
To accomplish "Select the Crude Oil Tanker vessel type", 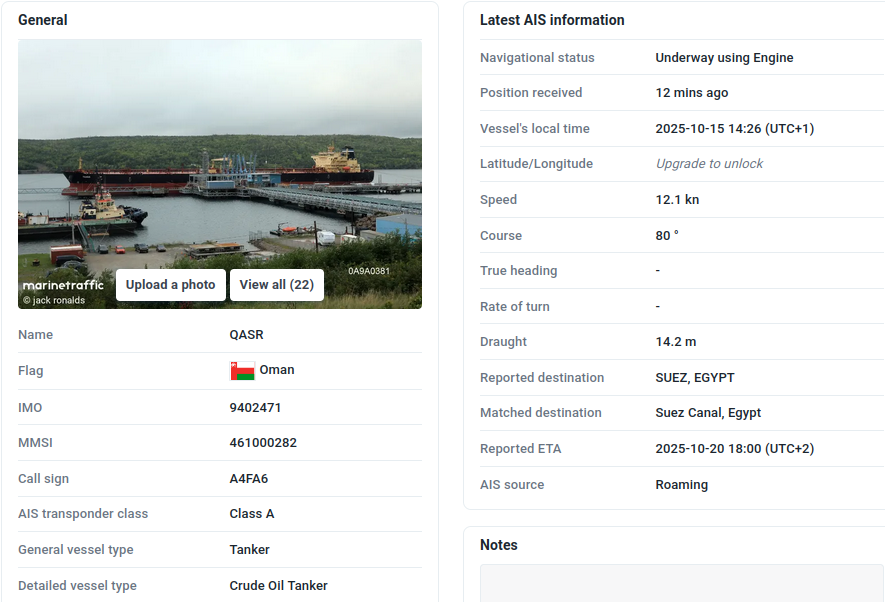I will (x=279, y=586).
